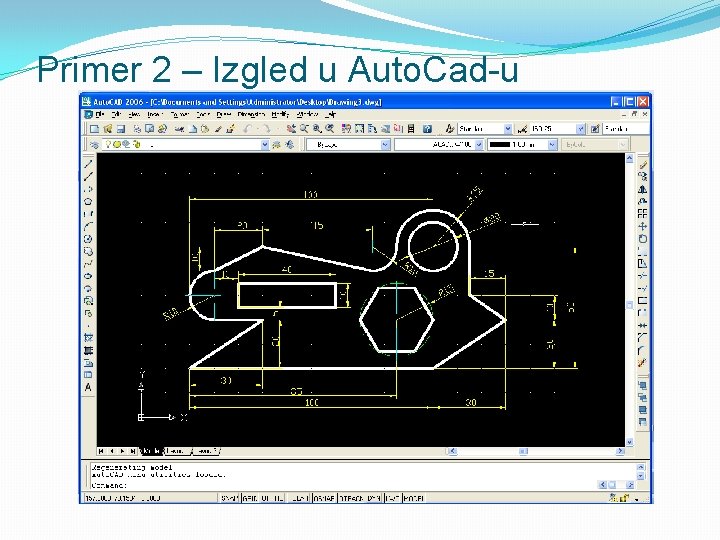Select the Array modify tool
The height and width of the screenshot is (540, 720).
tap(642, 214)
